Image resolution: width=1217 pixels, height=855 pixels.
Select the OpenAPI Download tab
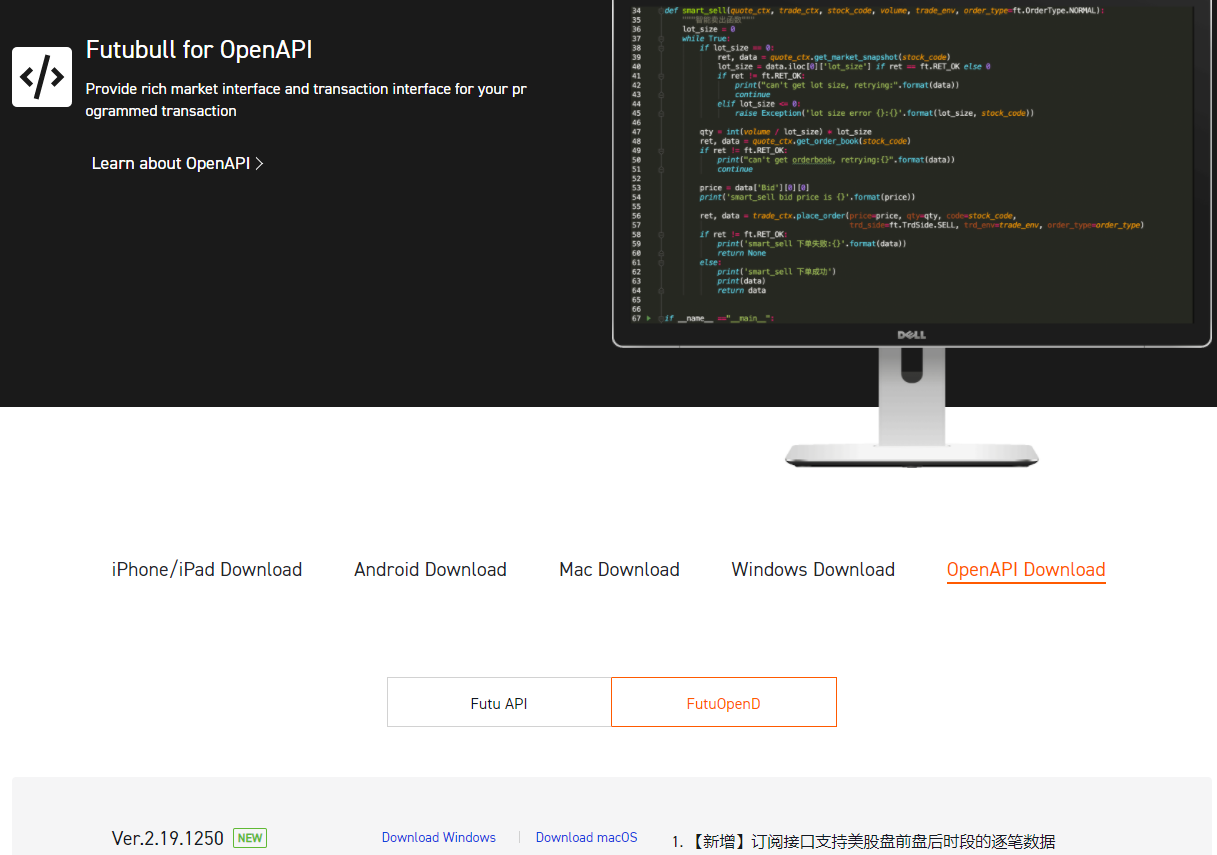1026,570
